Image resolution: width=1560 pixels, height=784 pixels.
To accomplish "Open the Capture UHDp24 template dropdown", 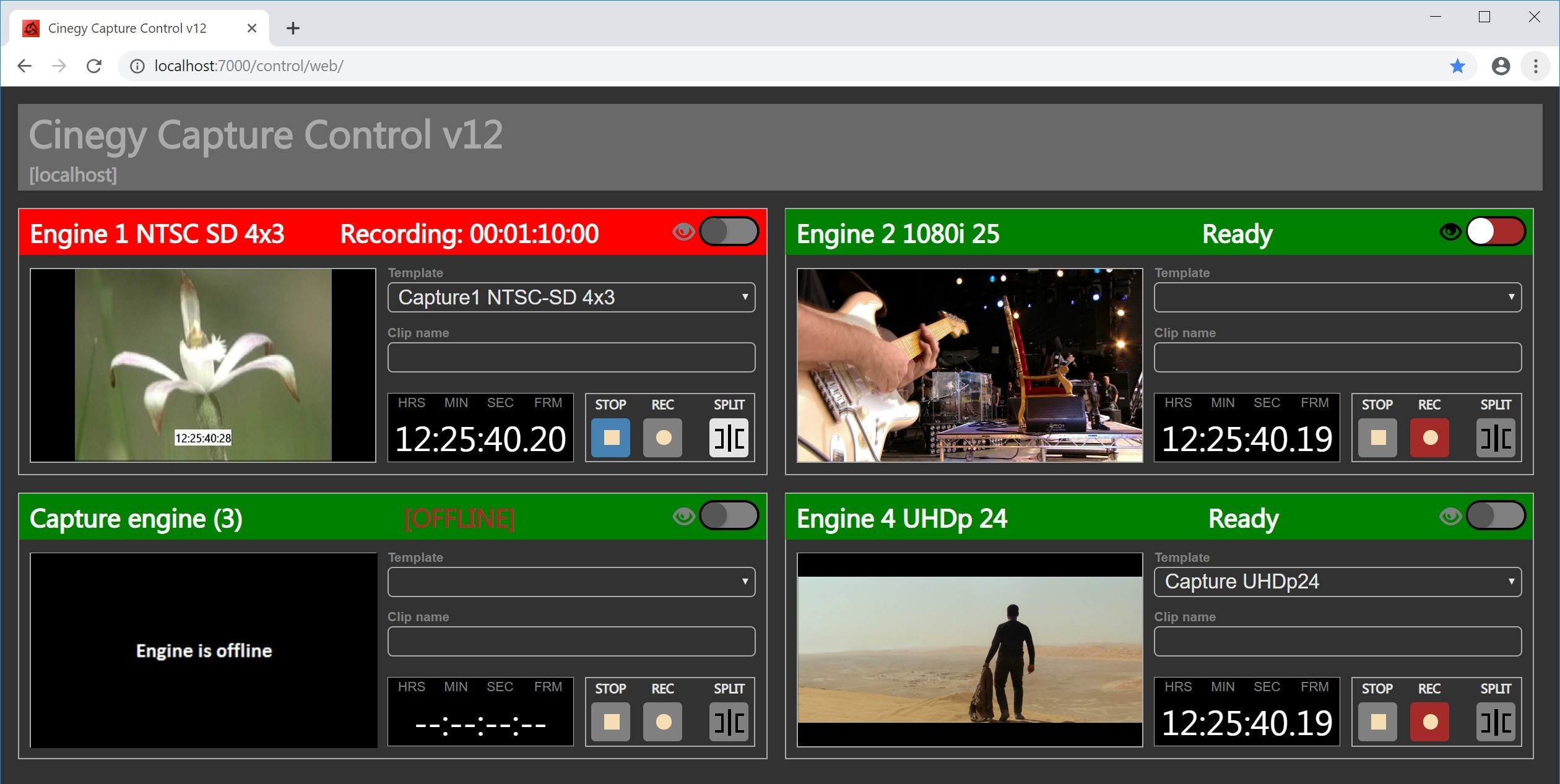I will coord(1337,582).
